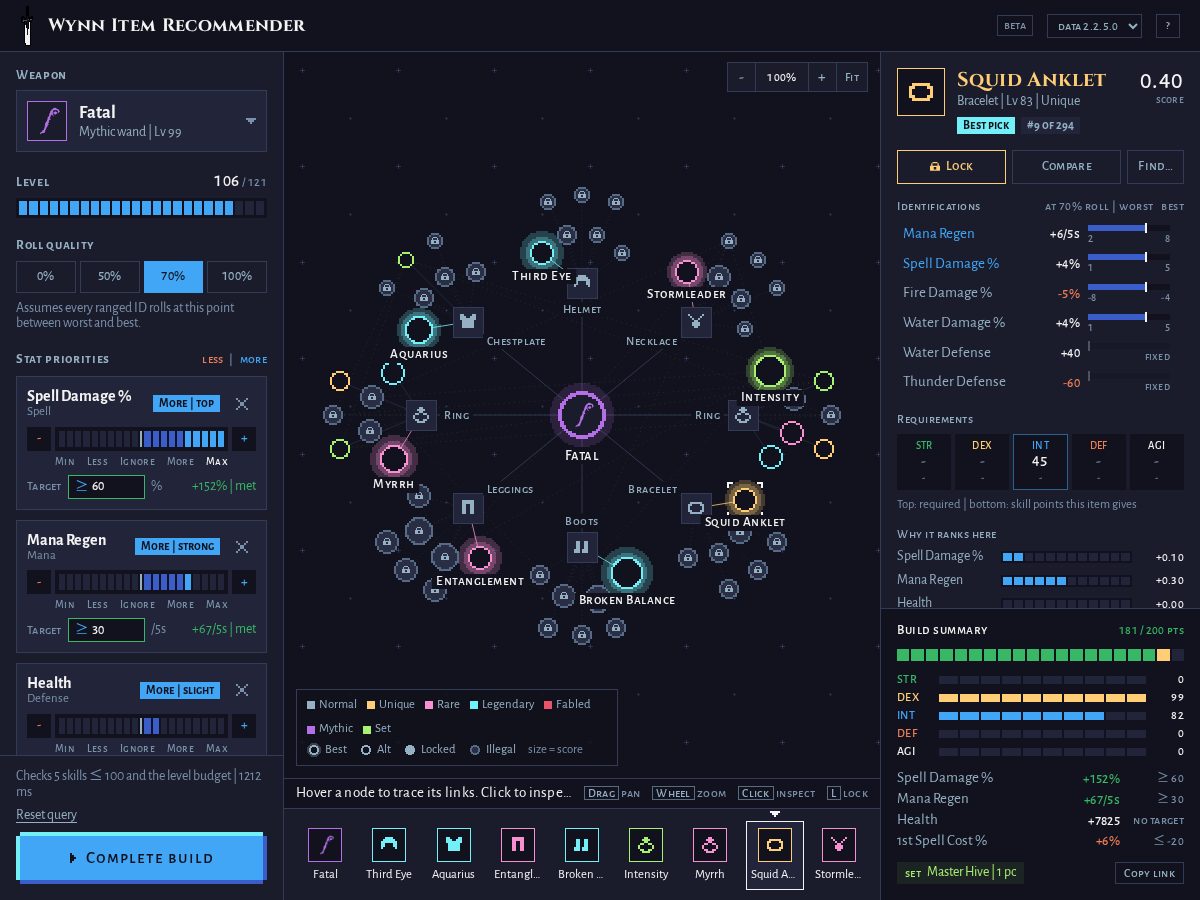Adjust the Level slider bar
This screenshot has width=1200, height=900.
tap(141, 208)
